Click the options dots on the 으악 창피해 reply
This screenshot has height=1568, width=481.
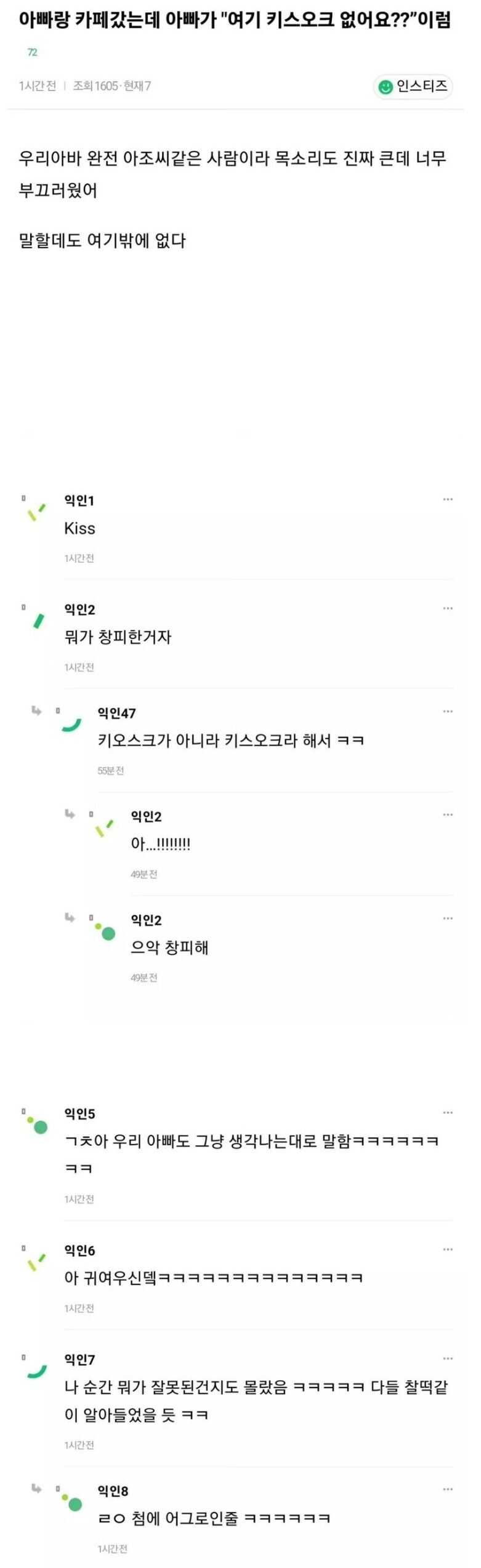tap(448, 919)
